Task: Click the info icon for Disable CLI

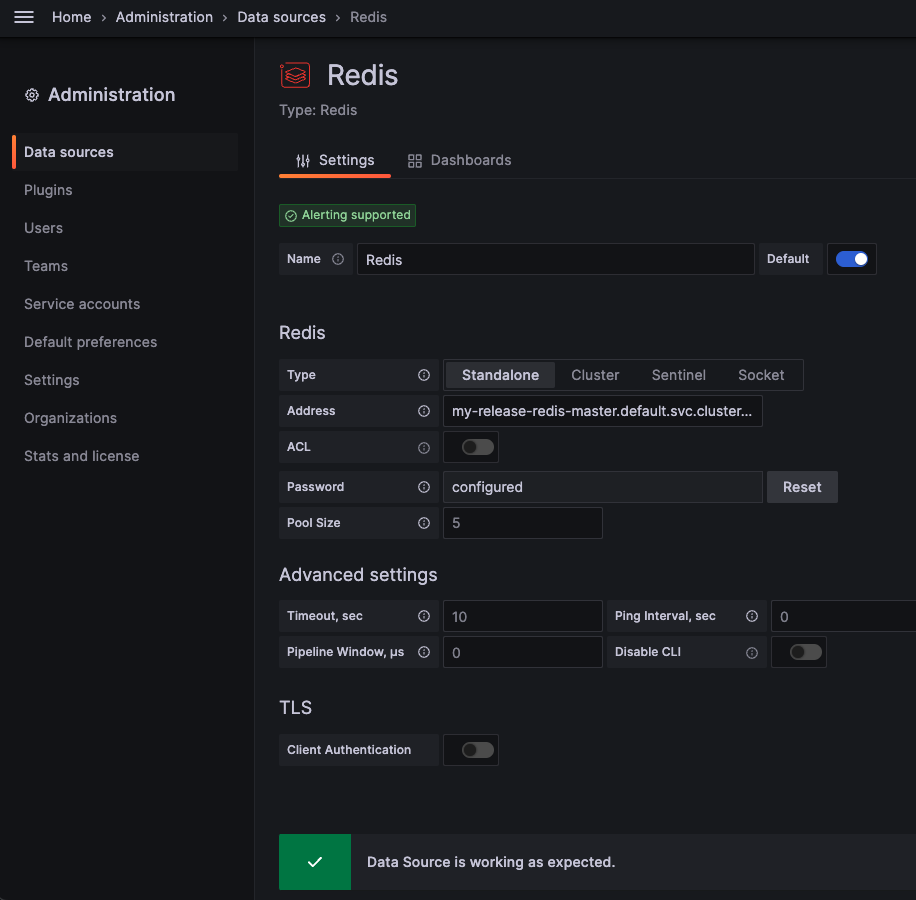Action: click(752, 652)
